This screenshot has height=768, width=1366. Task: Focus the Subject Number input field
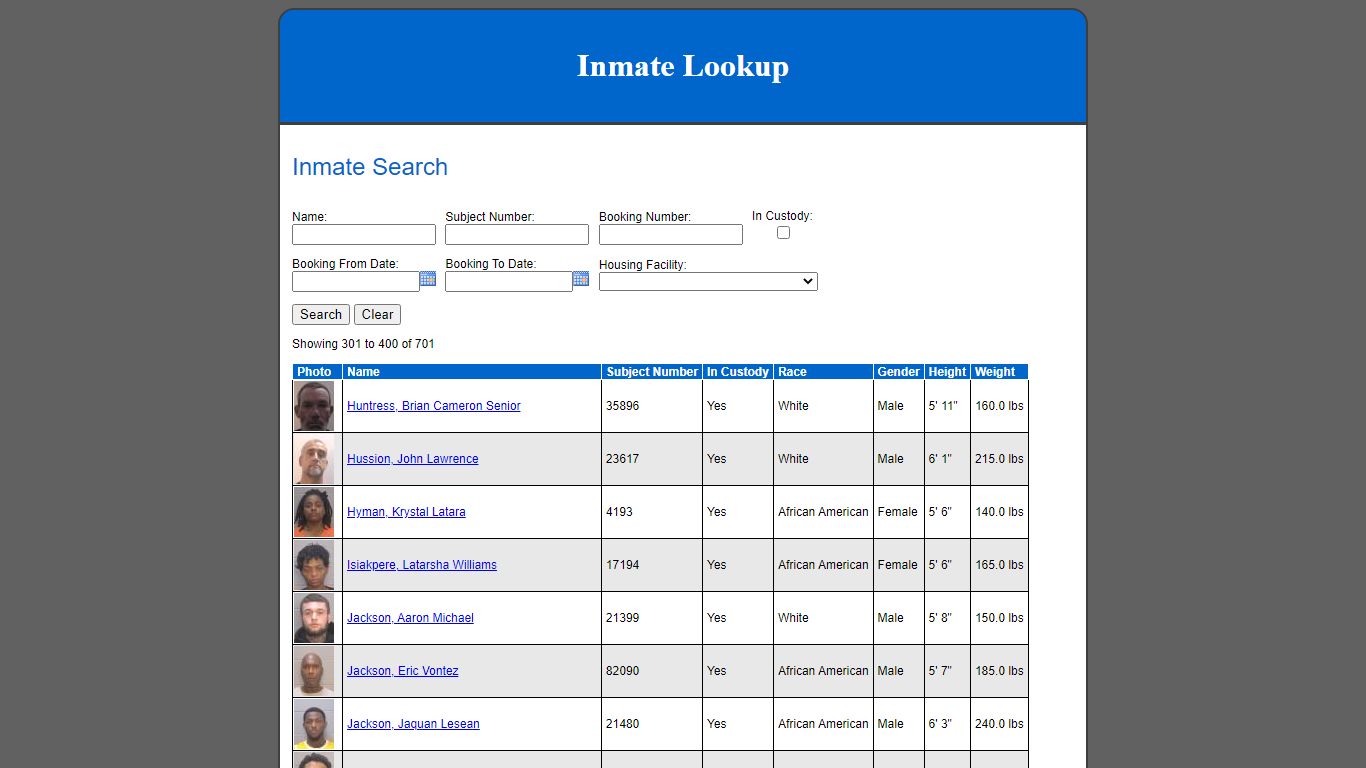point(517,234)
